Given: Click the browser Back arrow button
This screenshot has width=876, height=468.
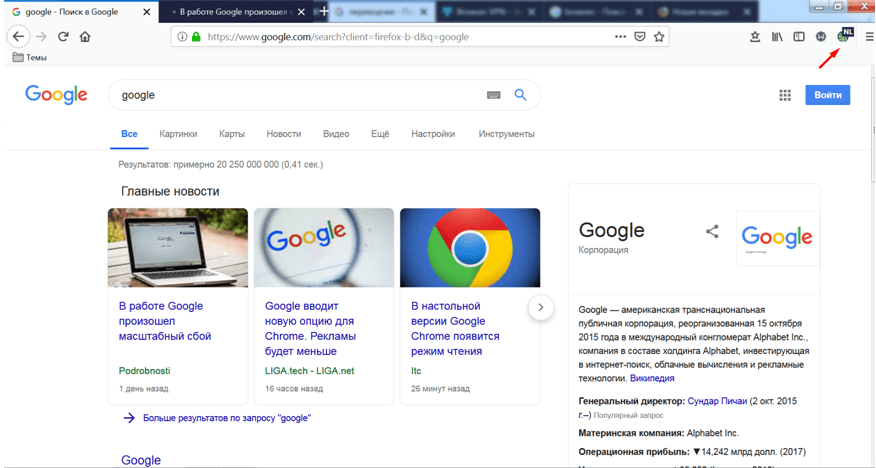Looking at the screenshot, I should click(18, 37).
